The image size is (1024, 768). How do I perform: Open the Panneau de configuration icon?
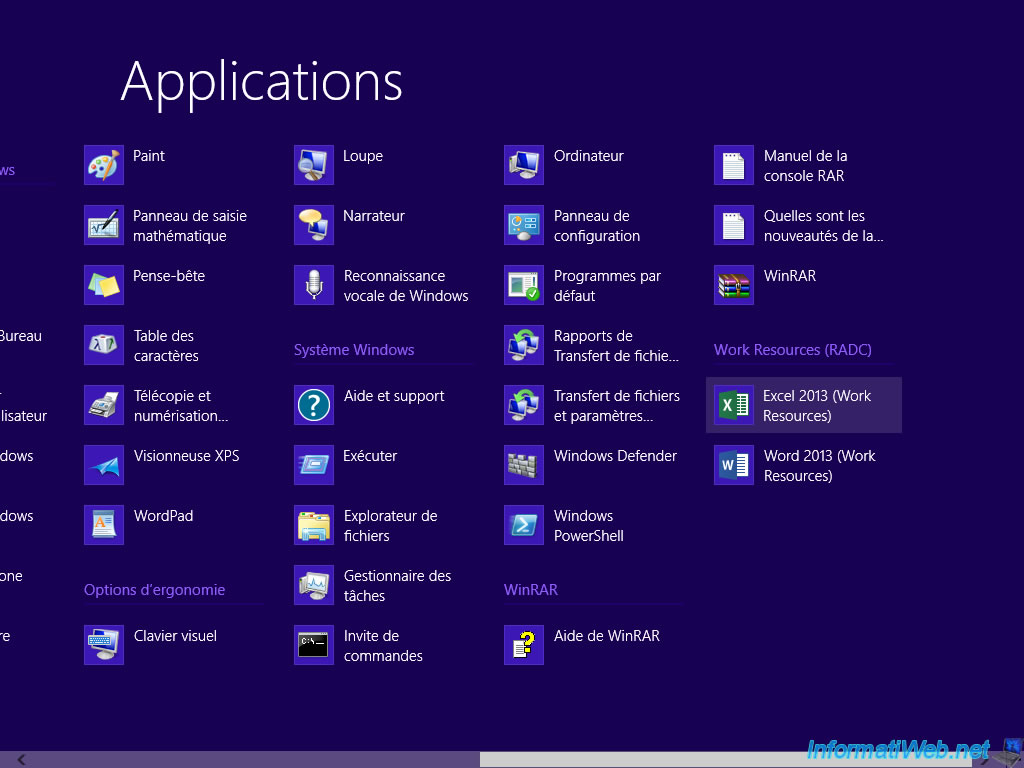pyautogui.click(x=524, y=225)
